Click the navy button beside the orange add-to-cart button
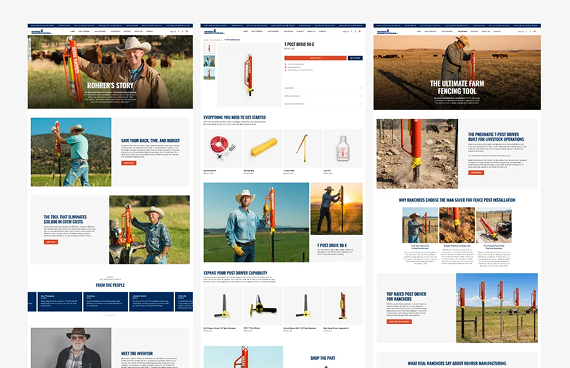The height and width of the screenshot is (368, 570). (x=355, y=58)
